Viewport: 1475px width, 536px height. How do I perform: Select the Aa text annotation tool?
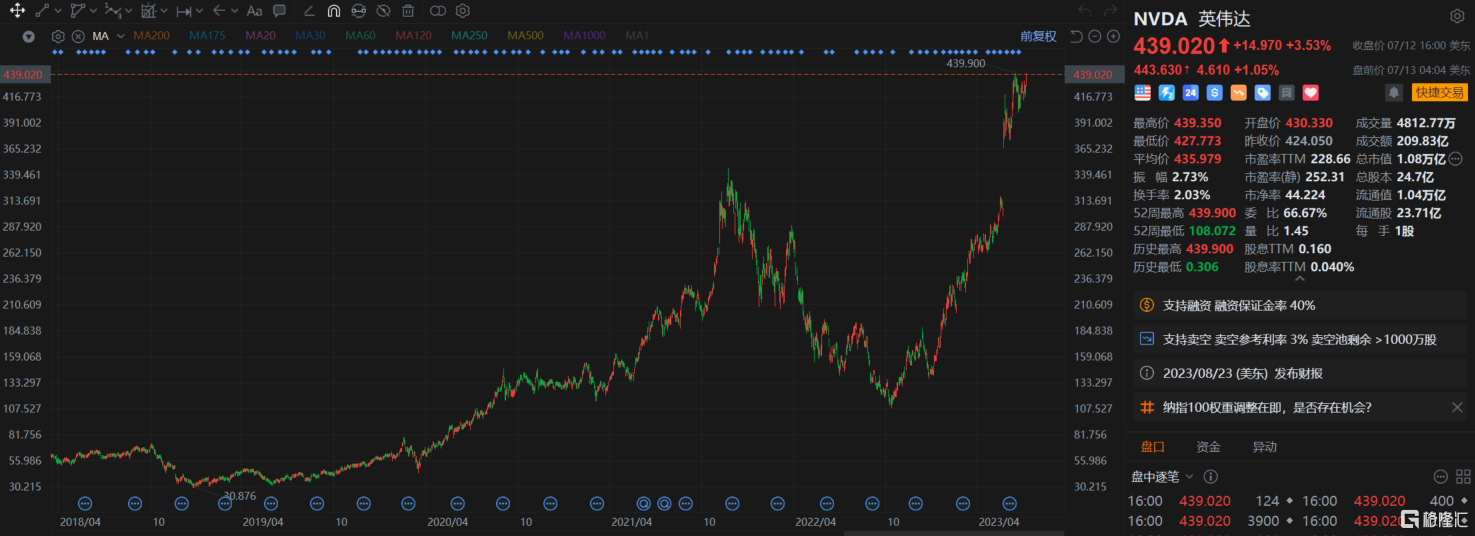coord(254,11)
